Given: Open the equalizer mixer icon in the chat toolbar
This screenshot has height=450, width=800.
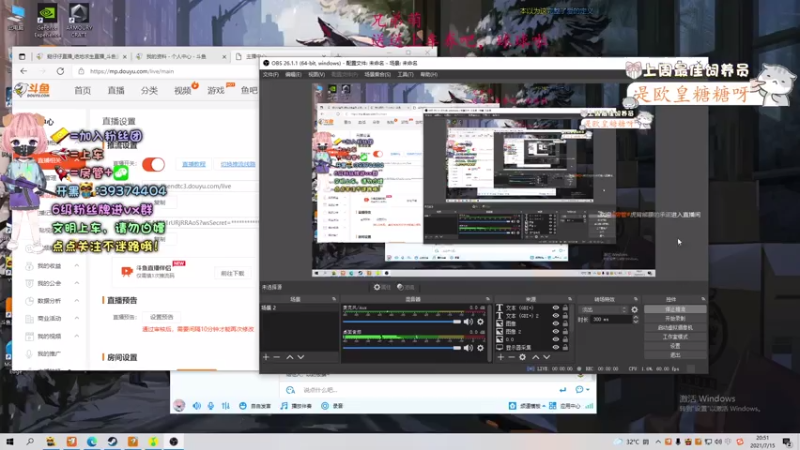Looking at the screenshot, I should click(226, 406).
